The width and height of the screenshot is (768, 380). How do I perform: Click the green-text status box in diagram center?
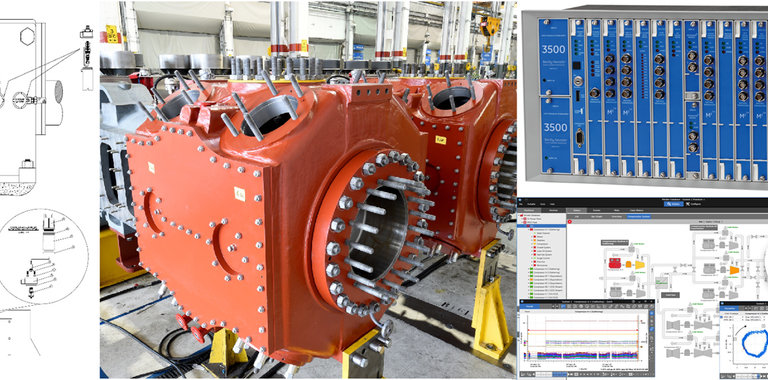coord(661,283)
